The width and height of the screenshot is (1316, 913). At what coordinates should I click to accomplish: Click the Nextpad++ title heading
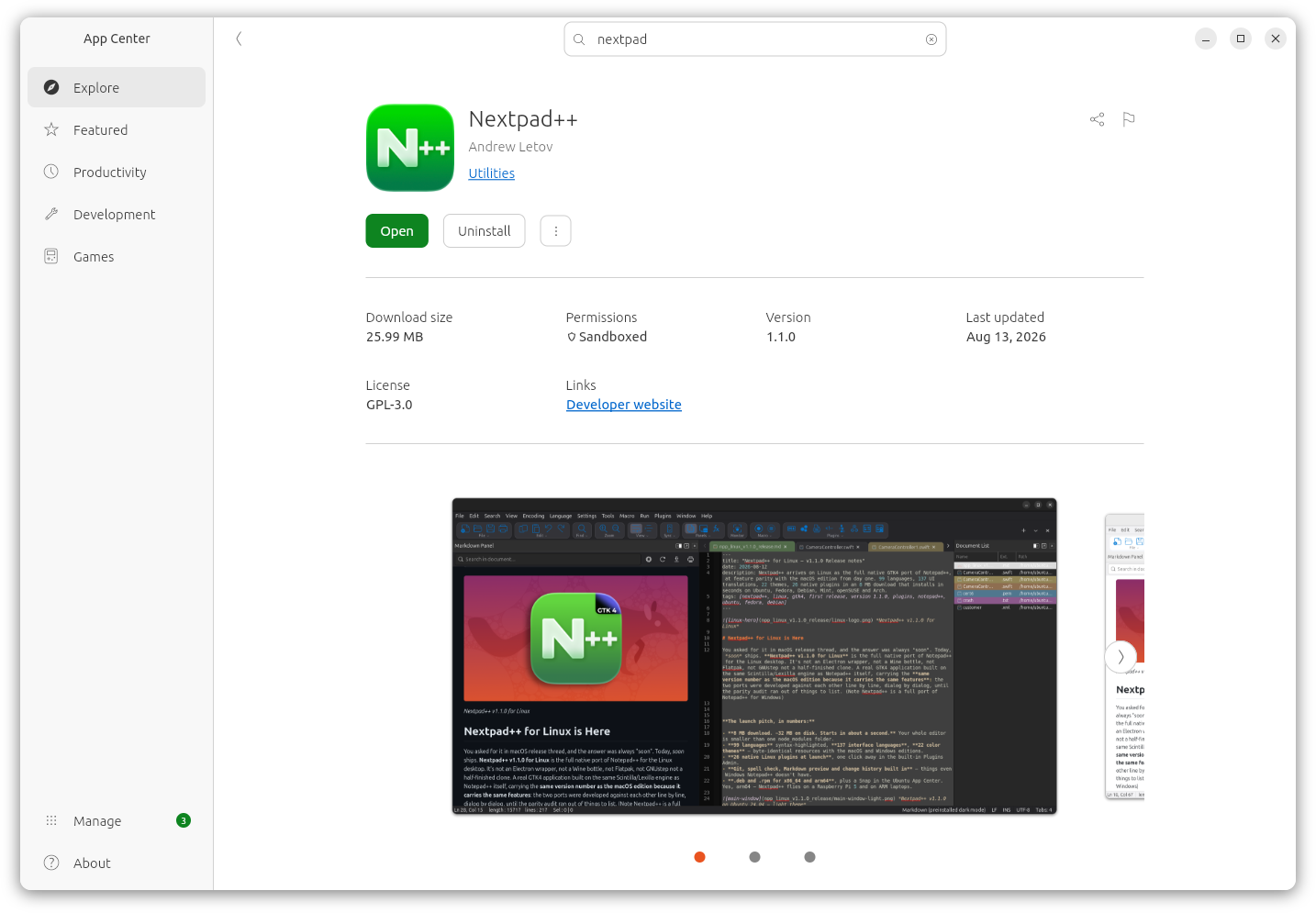pyautogui.click(x=523, y=119)
